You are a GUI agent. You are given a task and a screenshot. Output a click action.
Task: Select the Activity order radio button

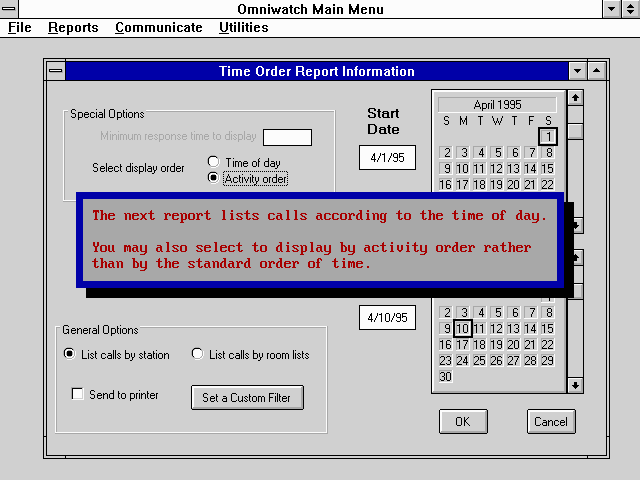coord(213,178)
